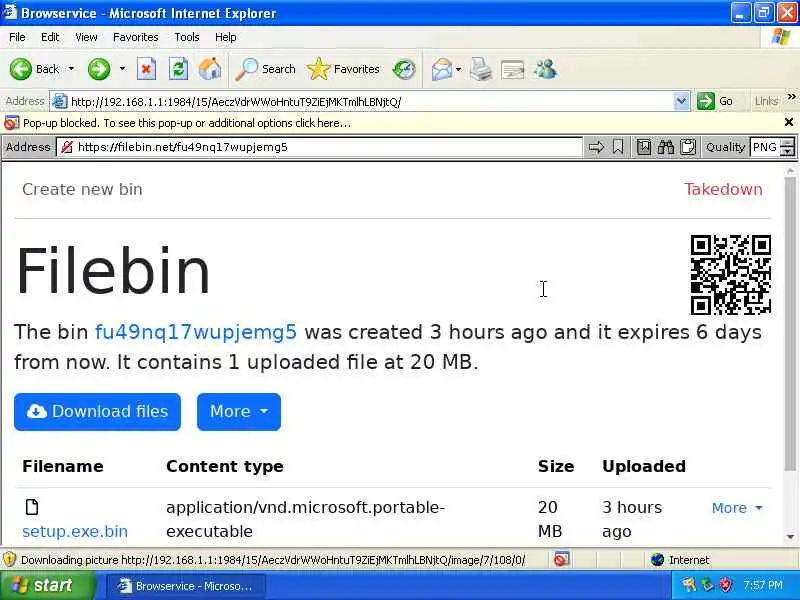Screen dimensions: 800x600
Task: Open the History icon
Action: [404, 69]
